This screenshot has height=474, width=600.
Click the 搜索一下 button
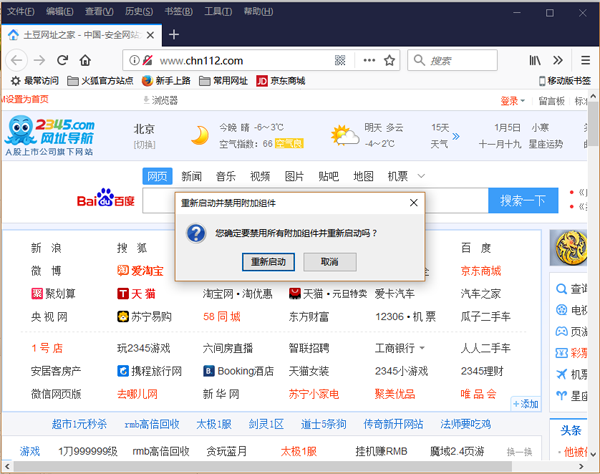pyautogui.click(x=523, y=200)
